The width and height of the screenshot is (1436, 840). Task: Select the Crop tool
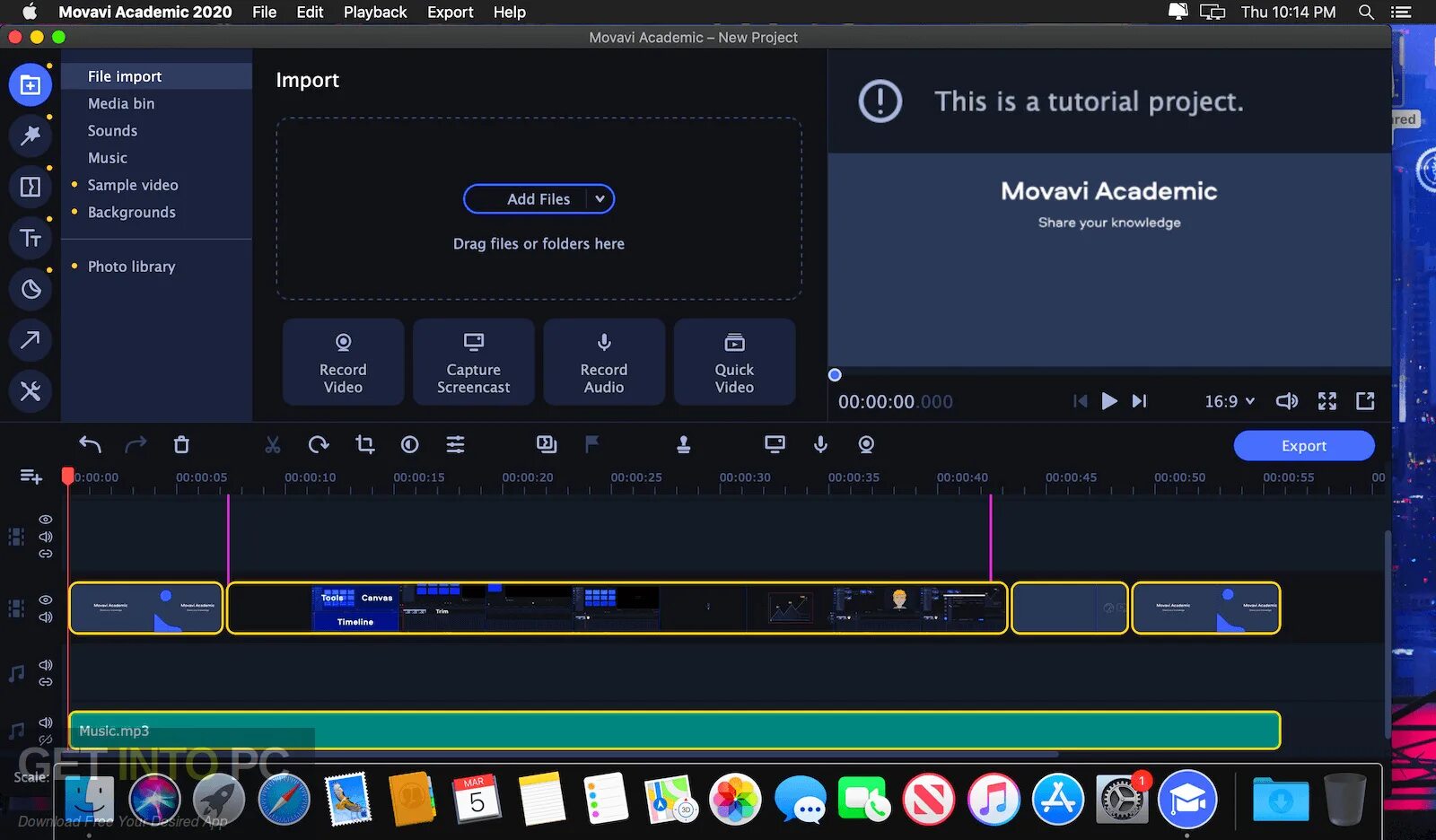pos(364,444)
